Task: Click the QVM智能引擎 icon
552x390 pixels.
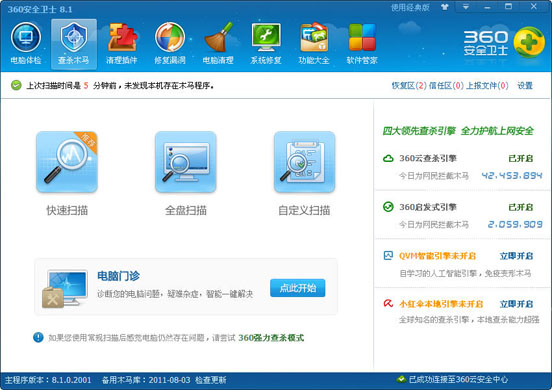Action: point(388,256)
